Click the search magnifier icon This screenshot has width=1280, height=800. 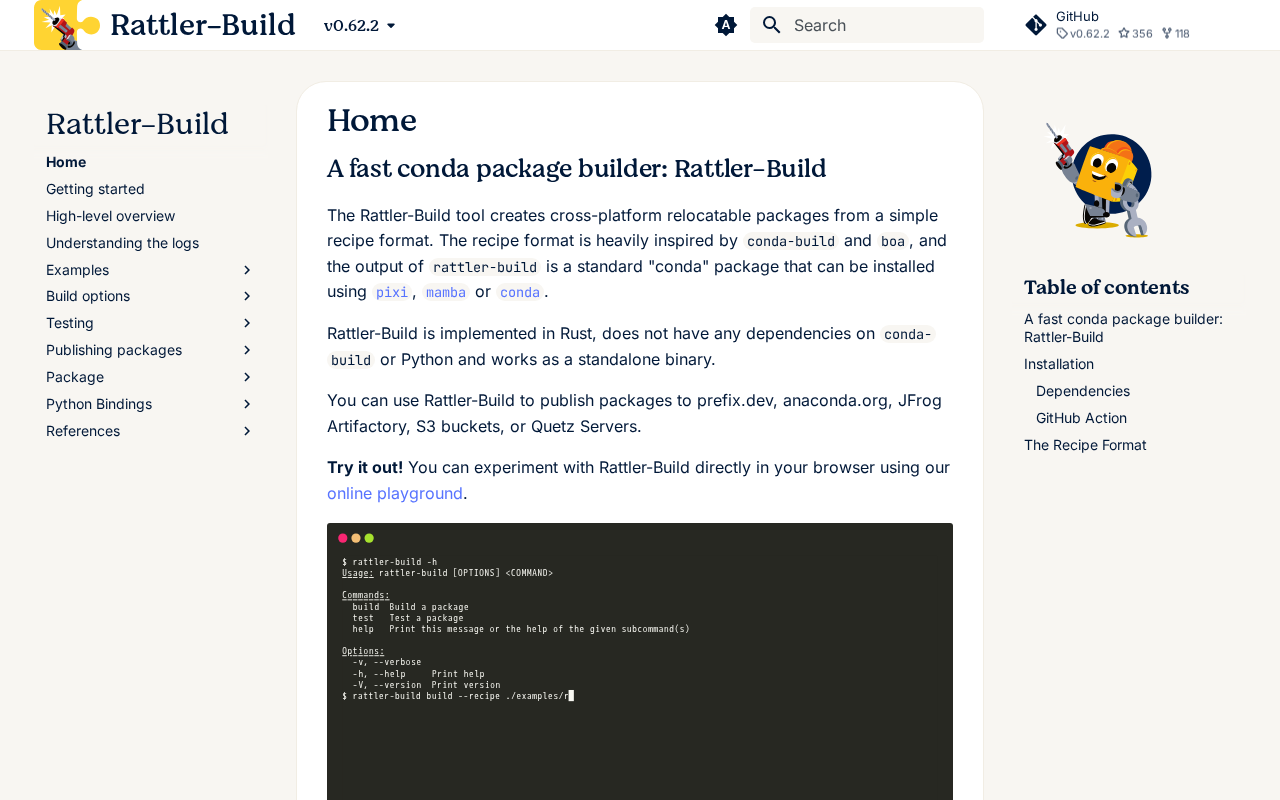(x=771, y=25)
